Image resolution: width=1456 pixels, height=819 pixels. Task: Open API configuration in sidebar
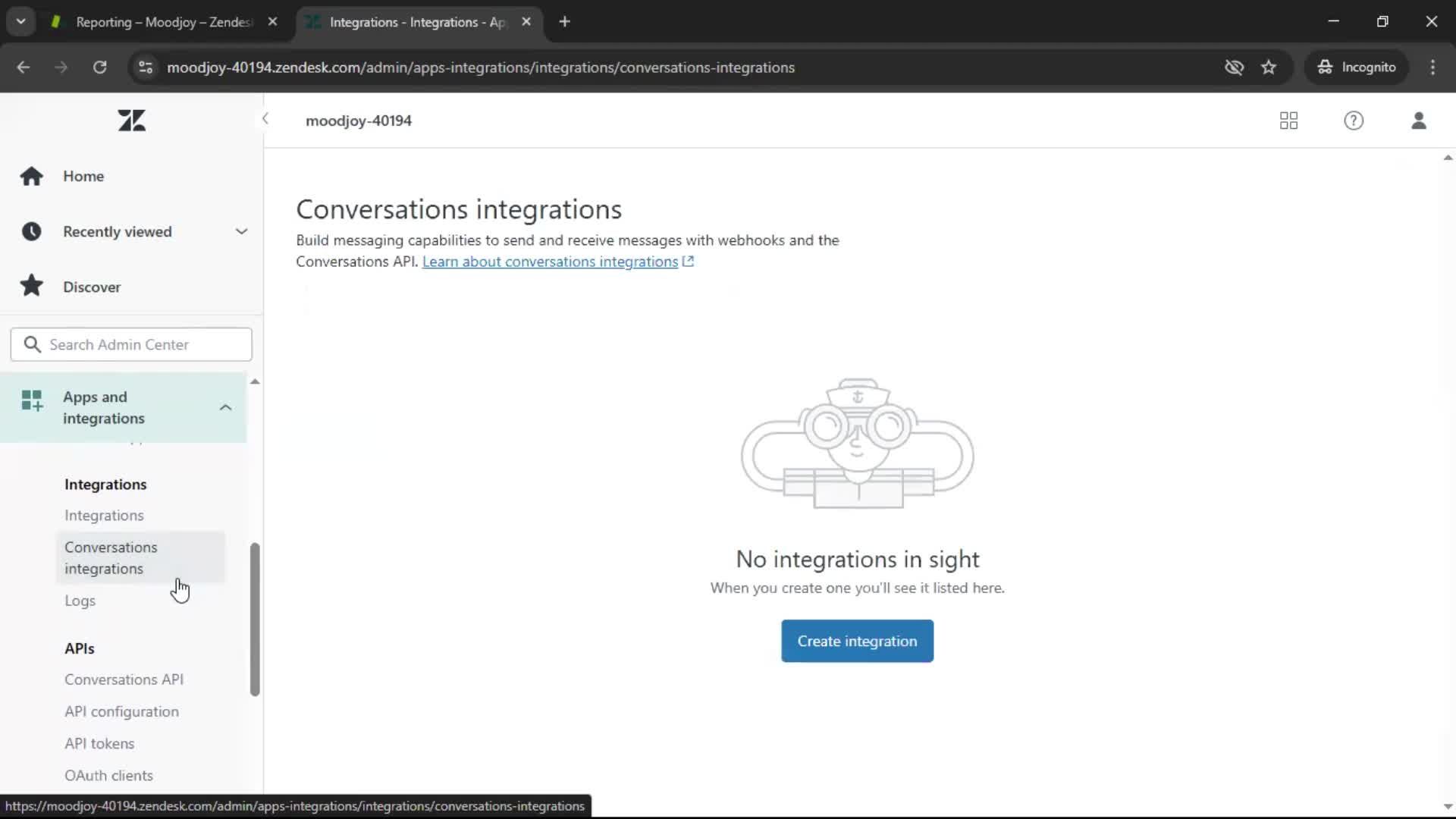tap(121, 711)
